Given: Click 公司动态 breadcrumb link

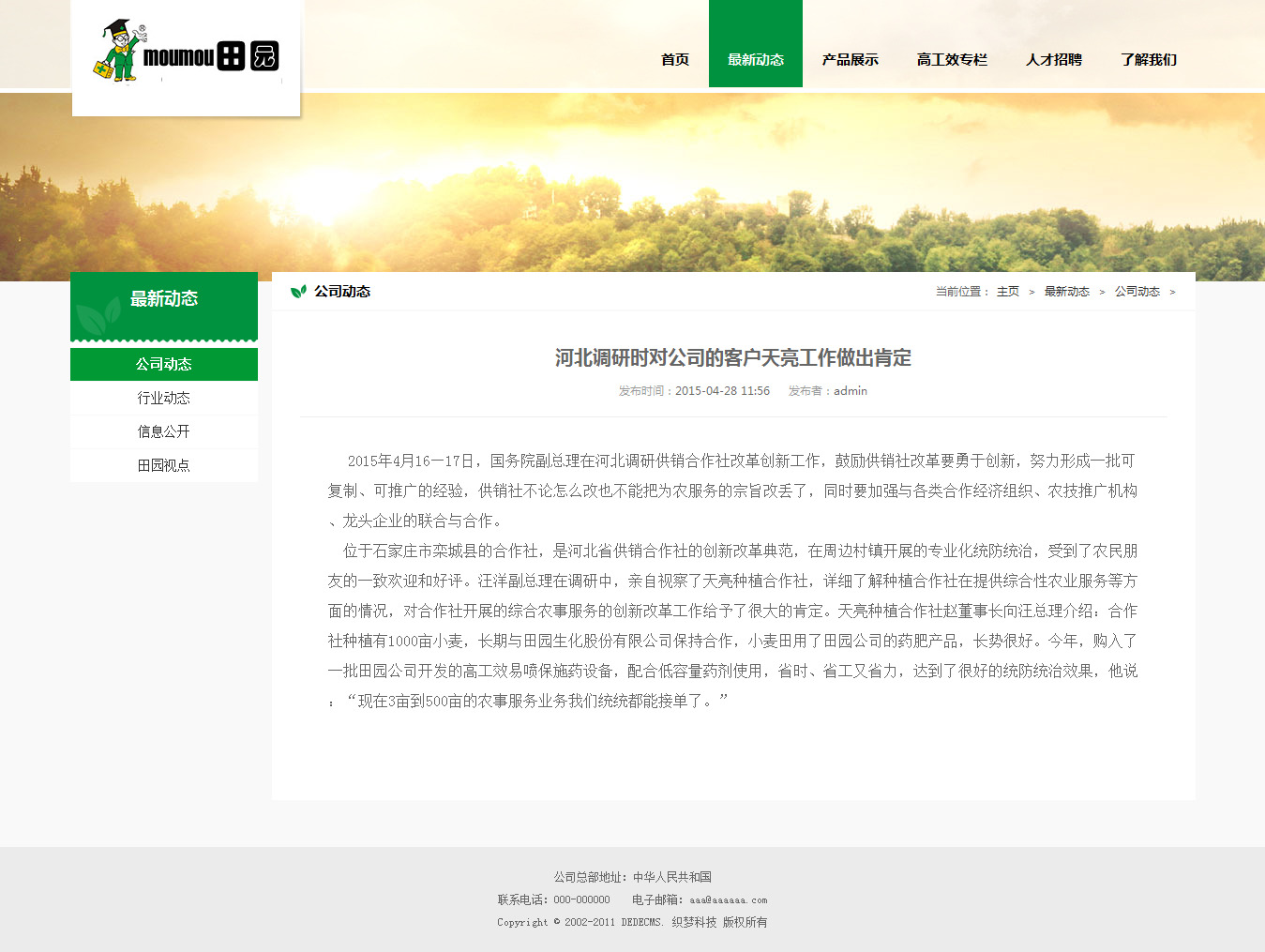Looking at the screenshot, I should pos(1137,292).
